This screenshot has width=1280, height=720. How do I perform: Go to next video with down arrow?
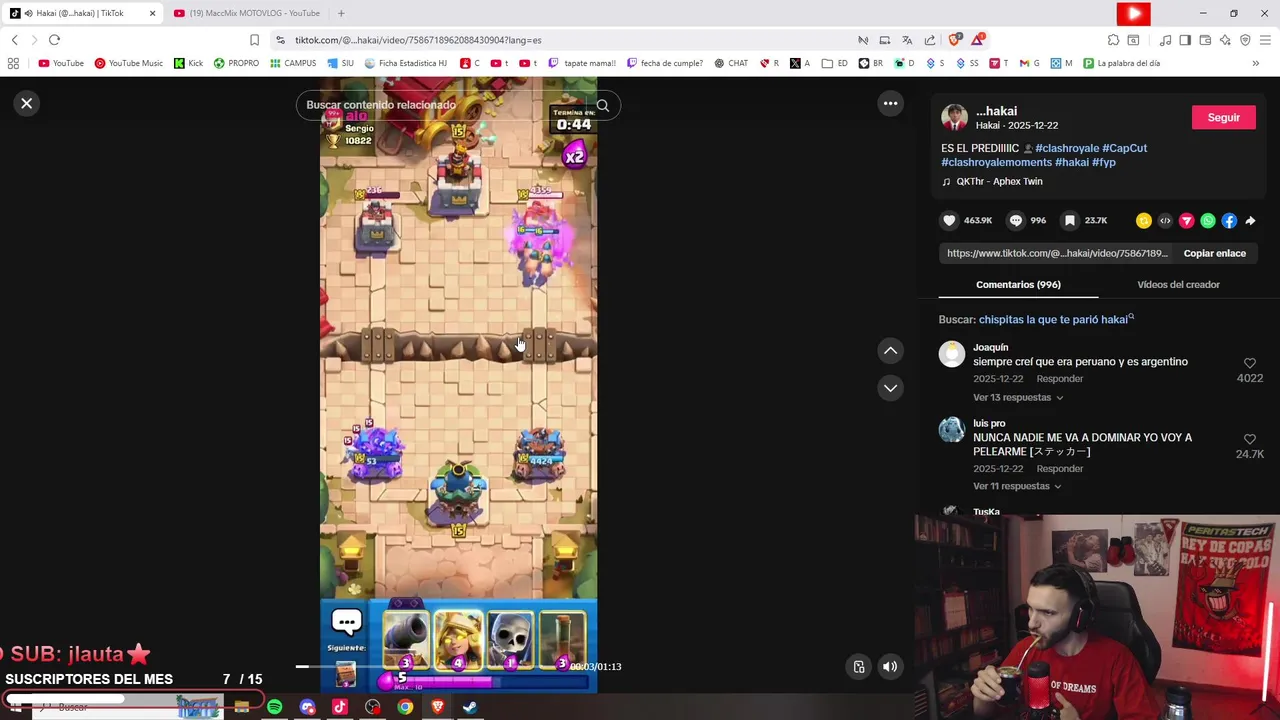pos(890,388)
